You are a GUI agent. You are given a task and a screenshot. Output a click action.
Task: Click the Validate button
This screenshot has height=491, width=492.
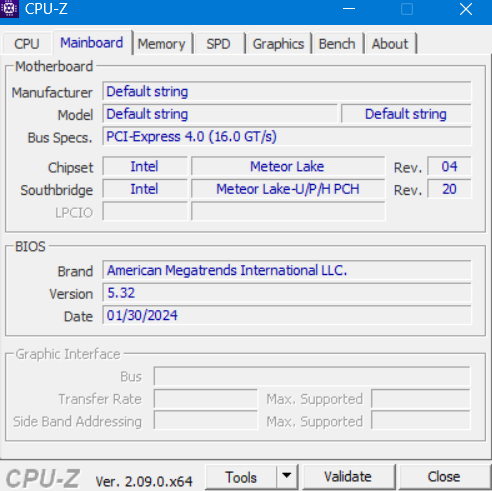click(348, 477)
